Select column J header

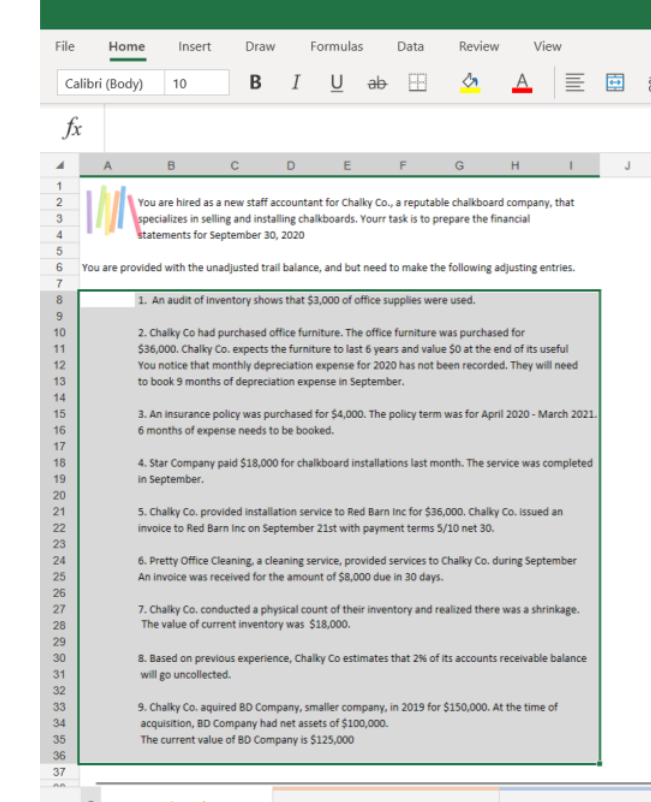point(627,165)
